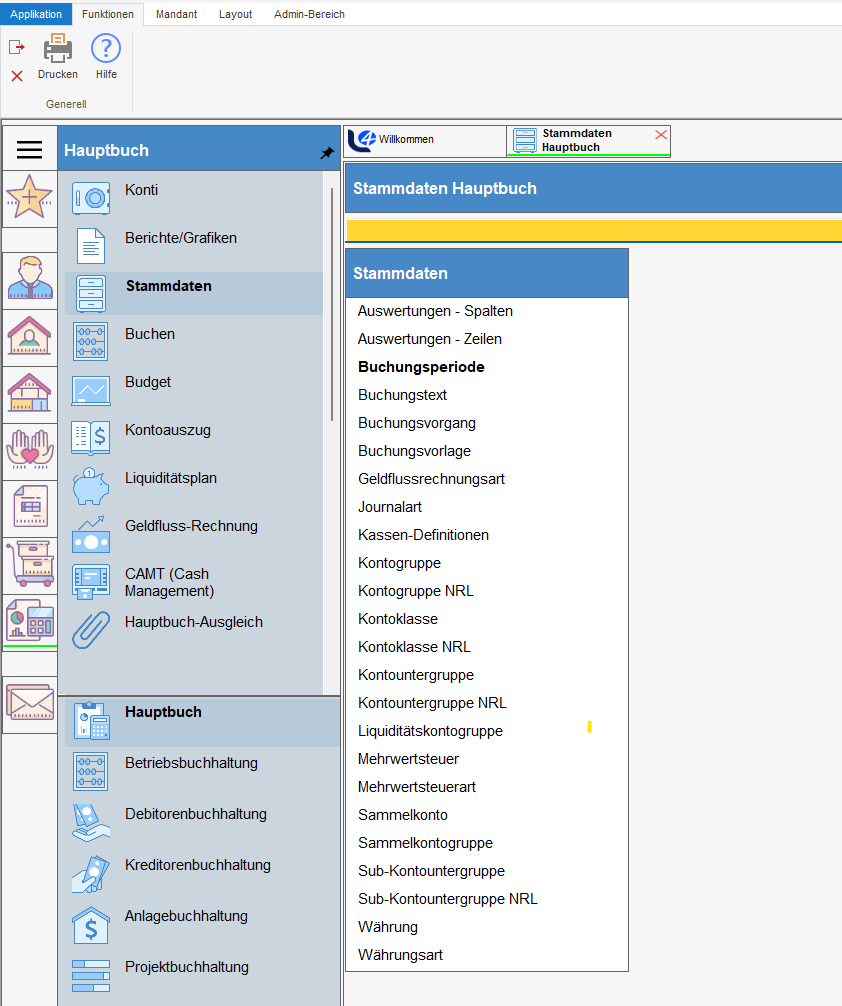Screen dimensions: 842x1006
Task: Open Hauptbuch-Ausgleich paperclip icon
Action: tap(91, 630)
